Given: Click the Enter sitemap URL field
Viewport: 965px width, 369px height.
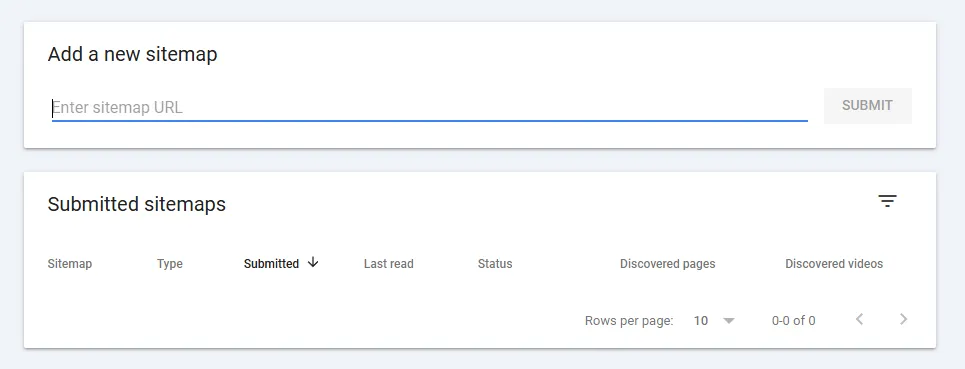Looking at the screenshot, I should coord(430,108).
